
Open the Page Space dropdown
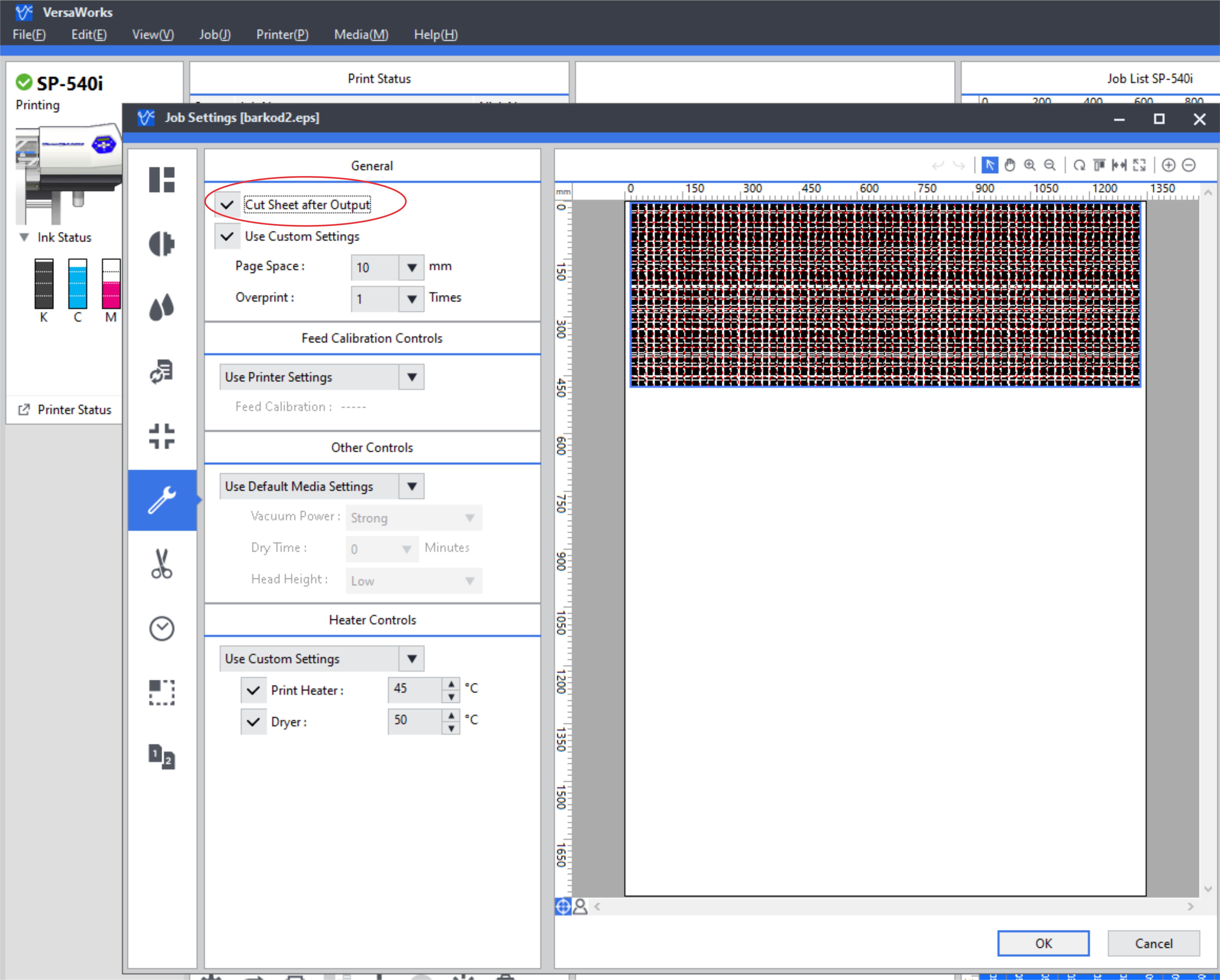(x=411, y=267)
